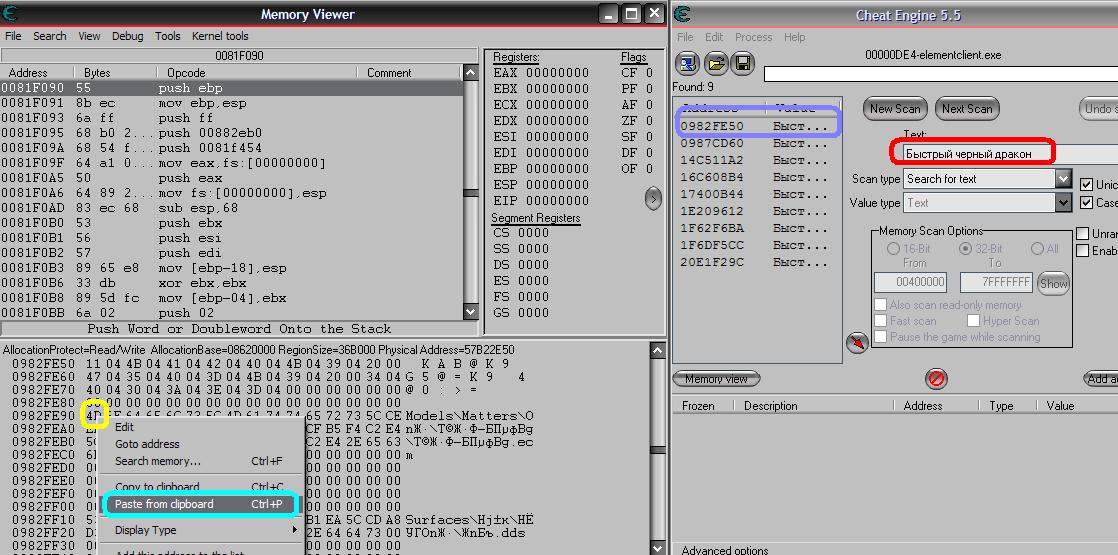Viewport: 1118px width, 555px height.
Task: Select found address 20E1F29C
Action: pyautogui.click(x=757, y=263)
